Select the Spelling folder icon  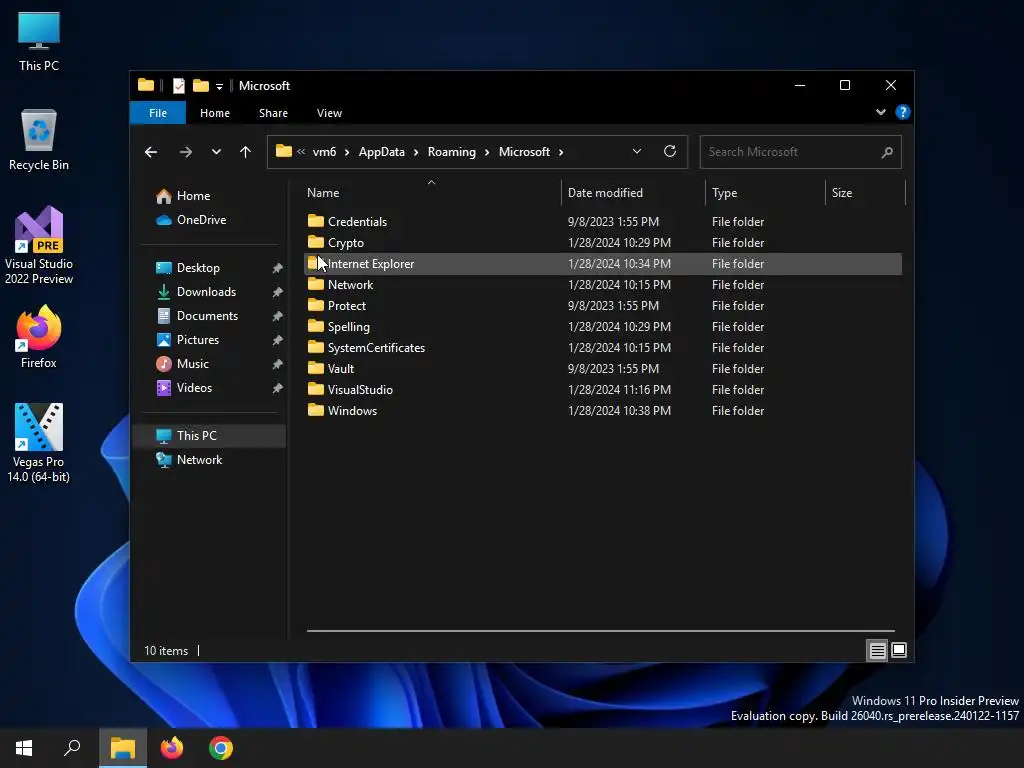[x=316, y=327]
